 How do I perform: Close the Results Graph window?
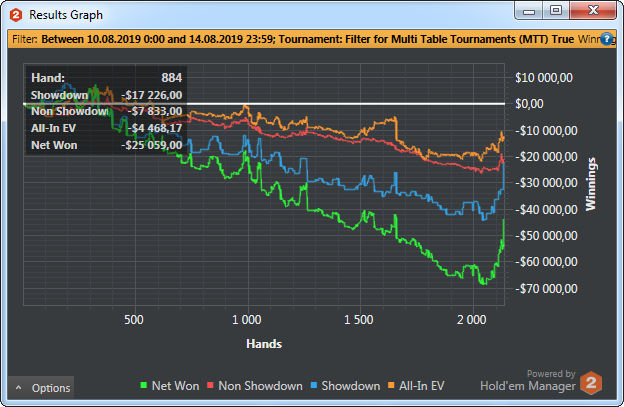click(593, 11)
